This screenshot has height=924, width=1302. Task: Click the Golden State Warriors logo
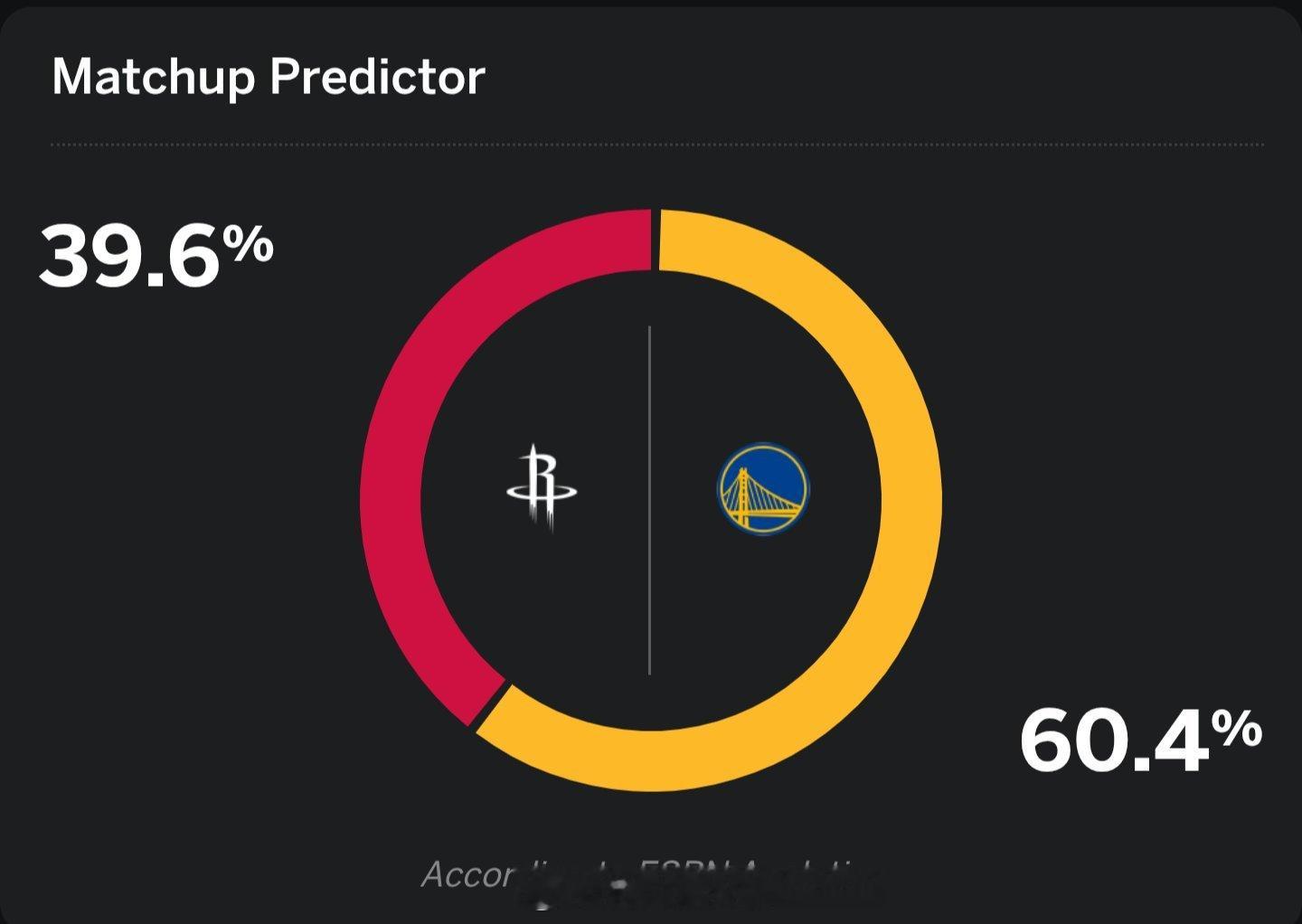[763, 489]
